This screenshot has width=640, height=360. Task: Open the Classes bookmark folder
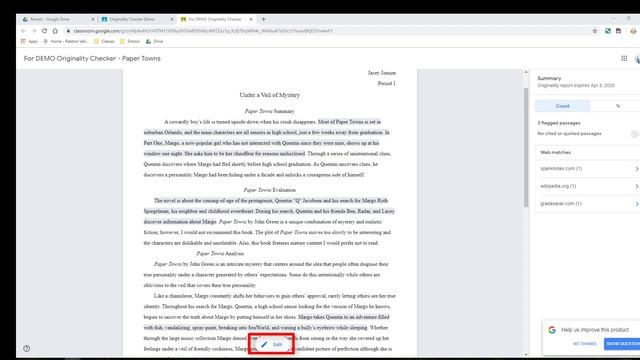pos(104,41)
